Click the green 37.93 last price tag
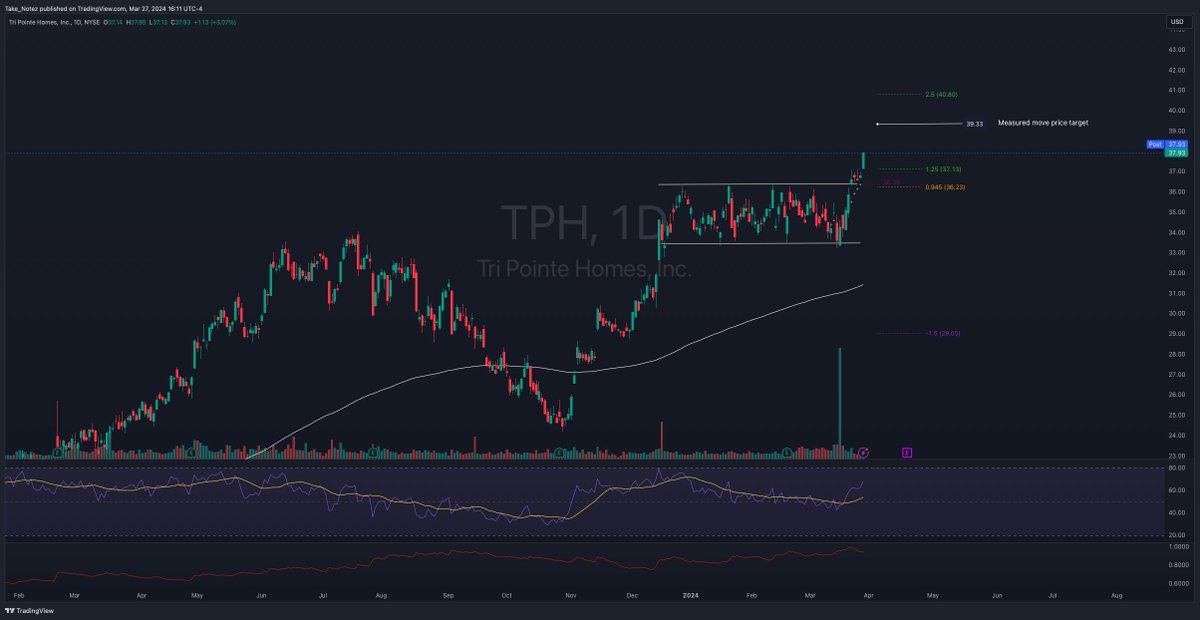This screenshot has height=620, width=1200. coord(1176,153)
